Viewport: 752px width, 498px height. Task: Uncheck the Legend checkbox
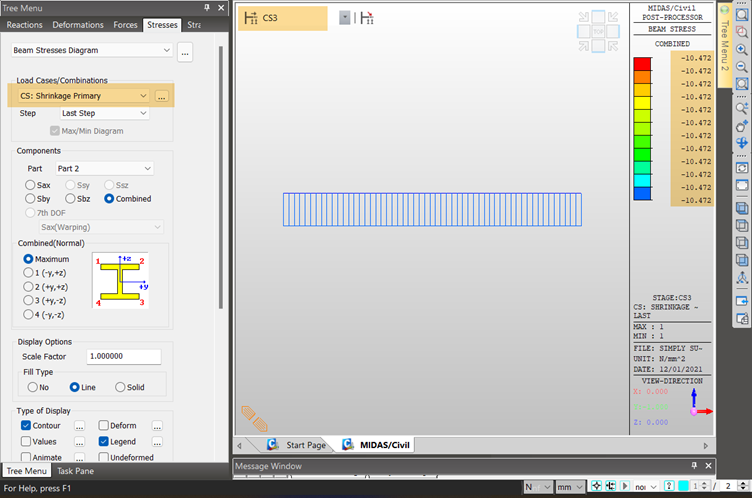(x=104, y=441)
